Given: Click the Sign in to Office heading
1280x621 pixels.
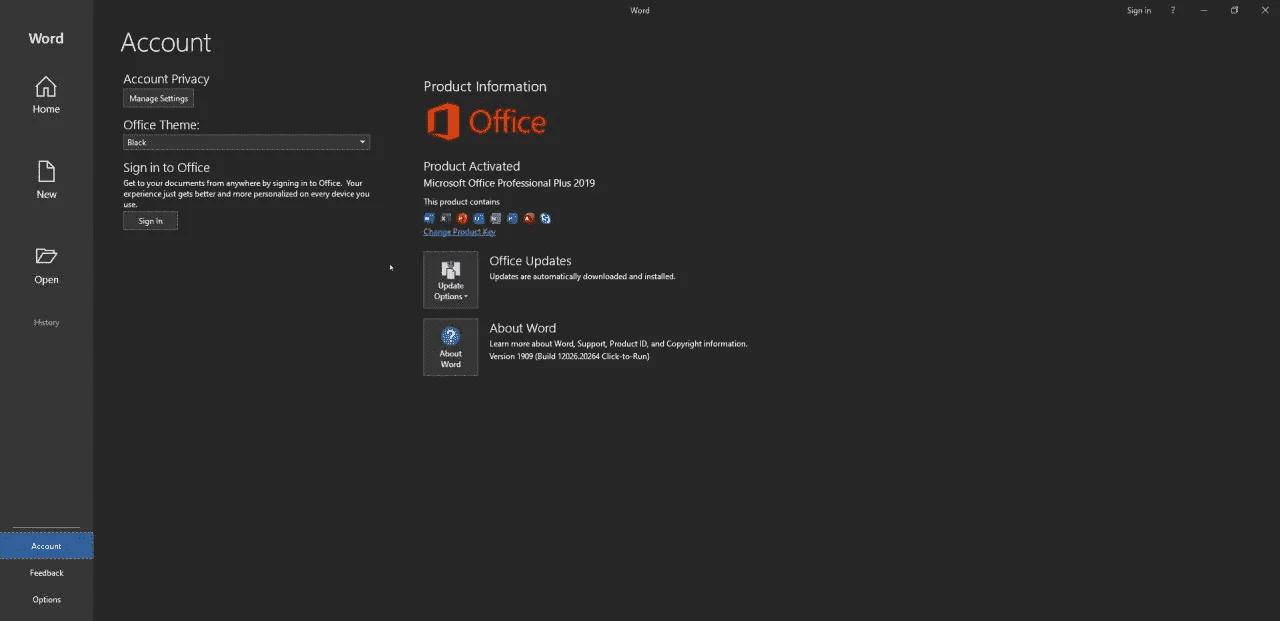Looking at the screenshot, I should coord(166,168).
